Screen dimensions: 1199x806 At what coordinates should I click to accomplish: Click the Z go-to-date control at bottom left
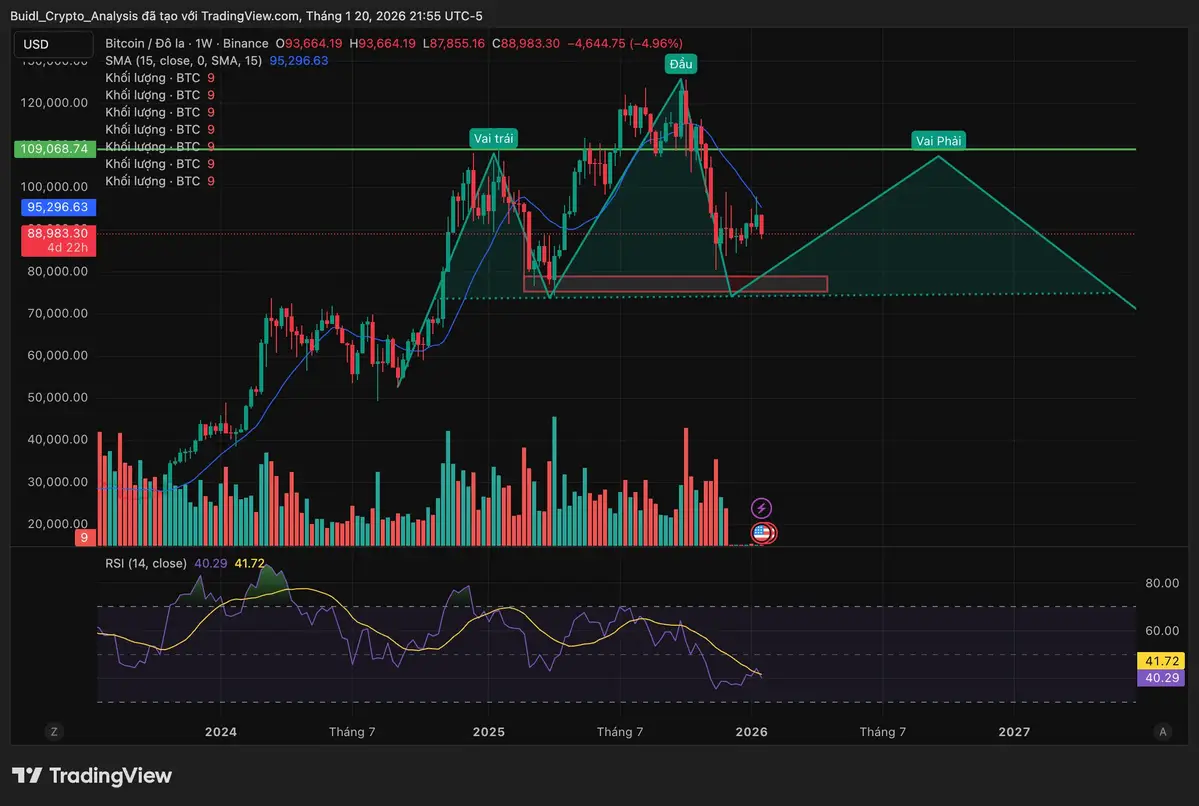(53, 731)
